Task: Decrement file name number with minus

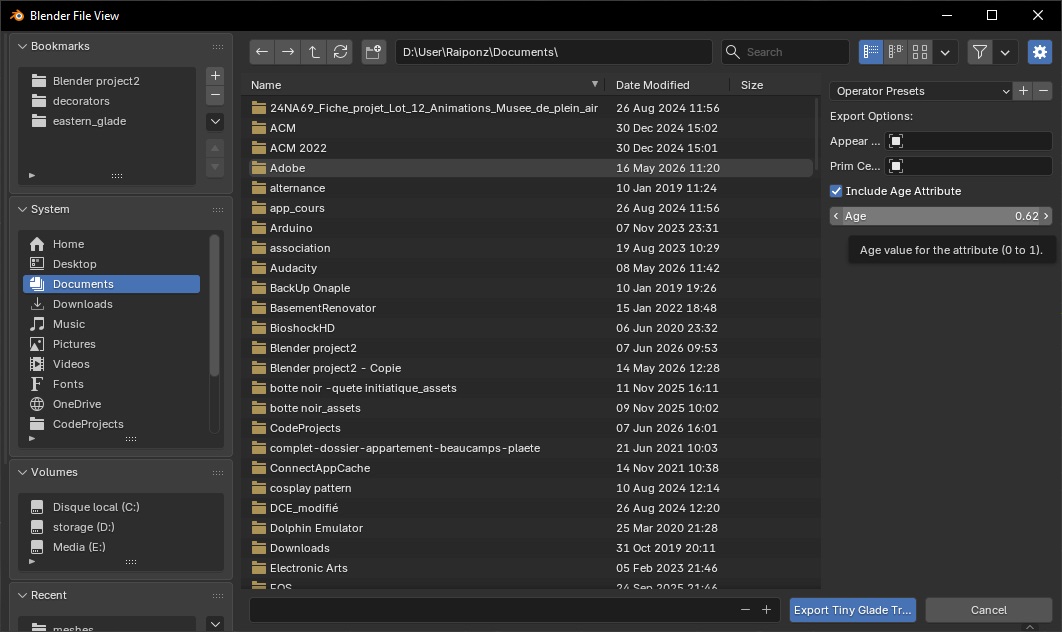Action: coord(745,610)
